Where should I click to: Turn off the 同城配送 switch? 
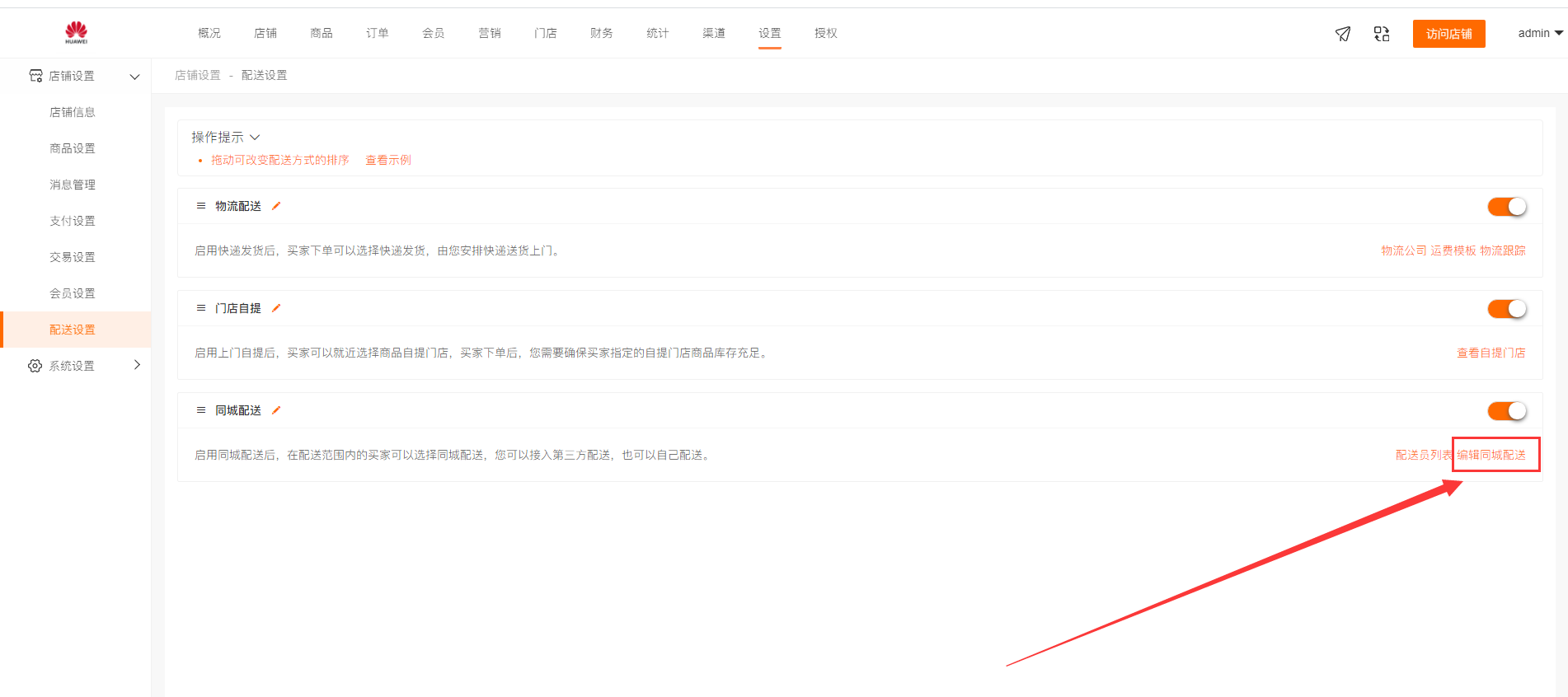click(1507, 411)
